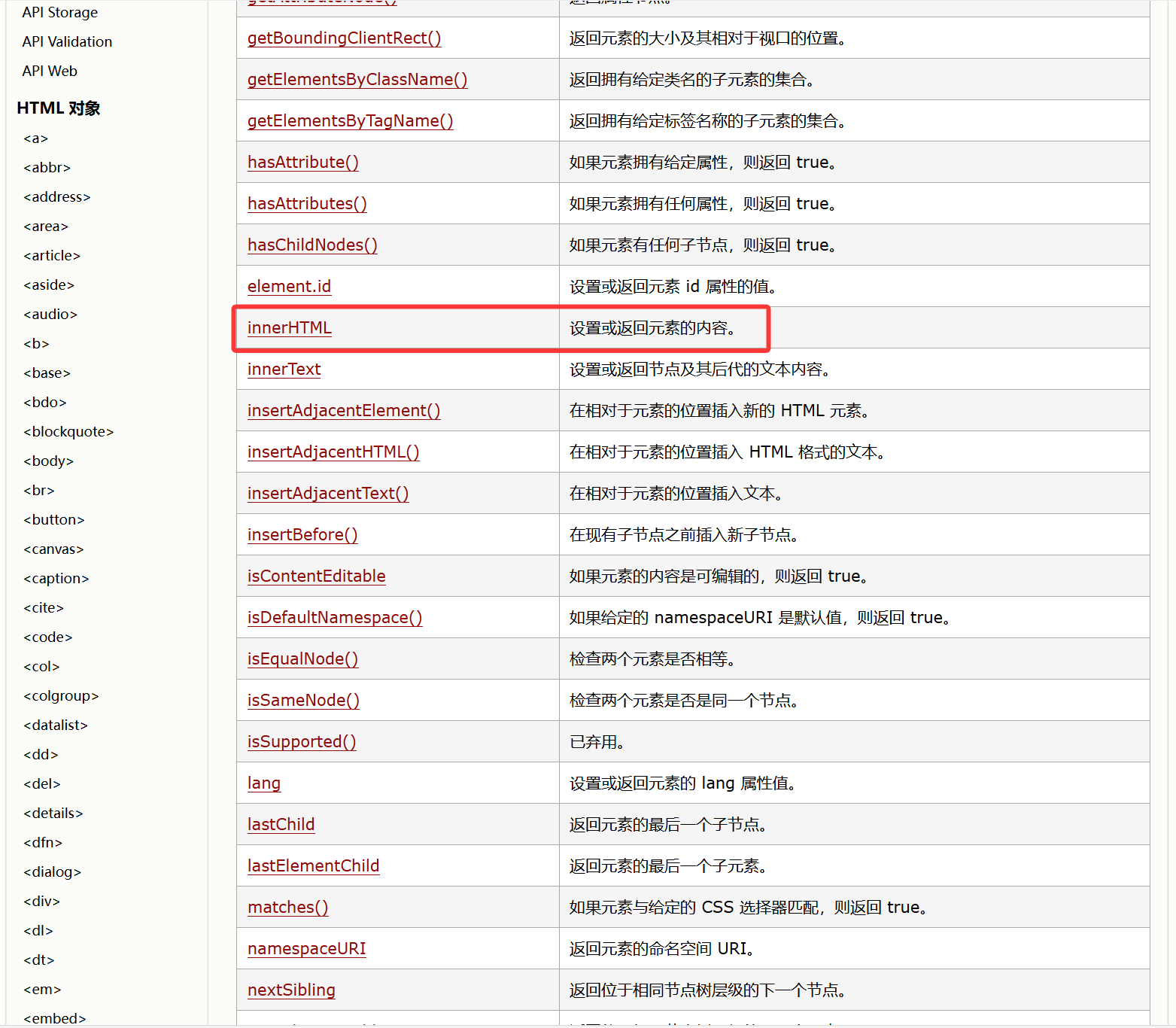Open the <address> tag sidebar entry

click(56, 196)
